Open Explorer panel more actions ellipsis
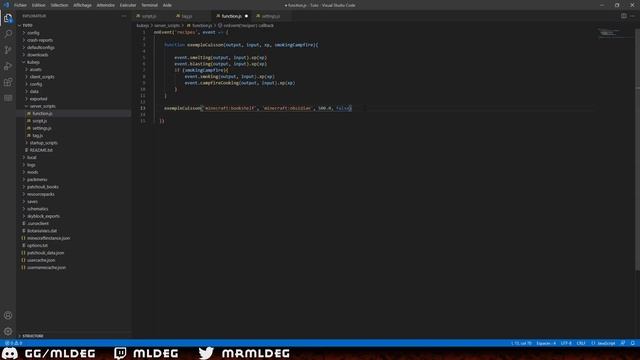 point(124,16)
